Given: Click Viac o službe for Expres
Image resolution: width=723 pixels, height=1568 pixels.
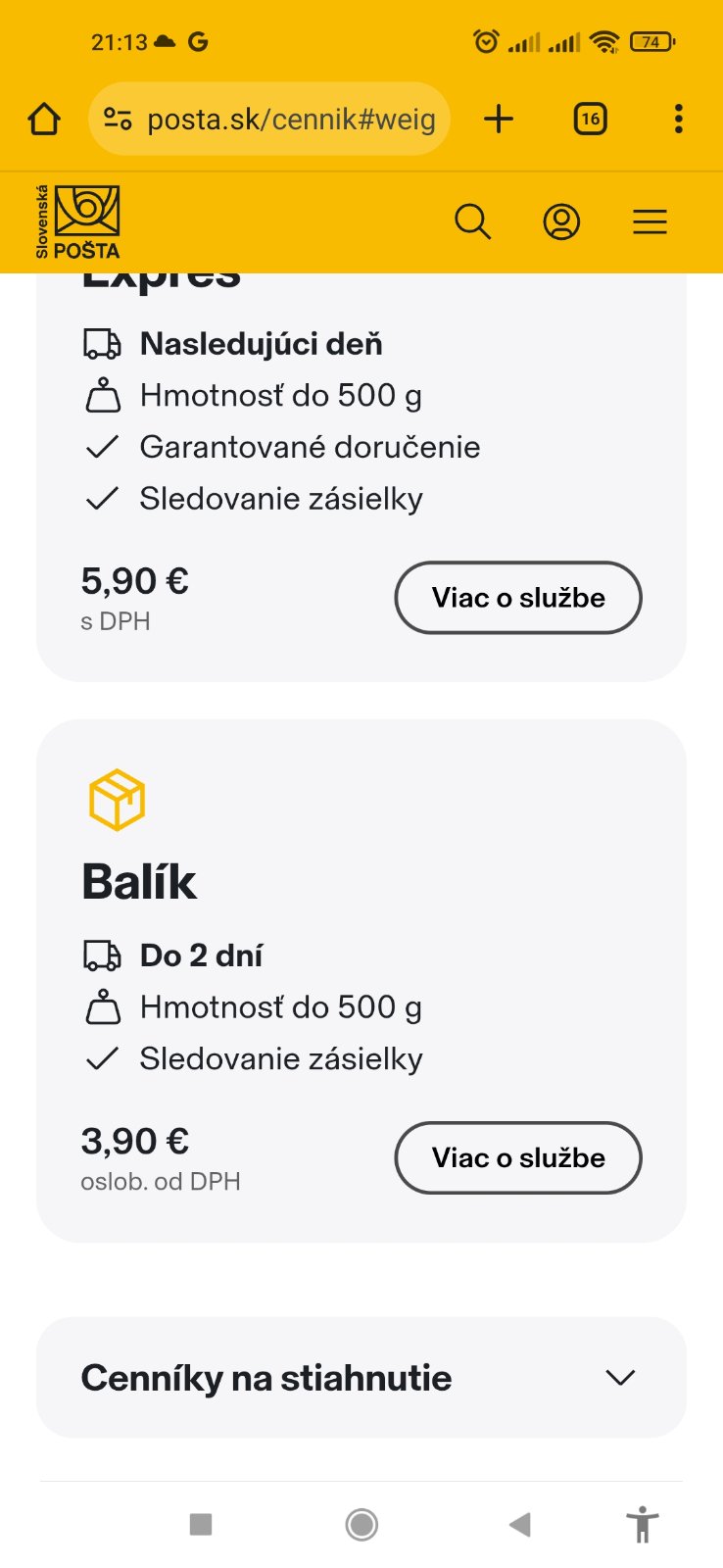Looking at the screenshot, I should [518, 598].
